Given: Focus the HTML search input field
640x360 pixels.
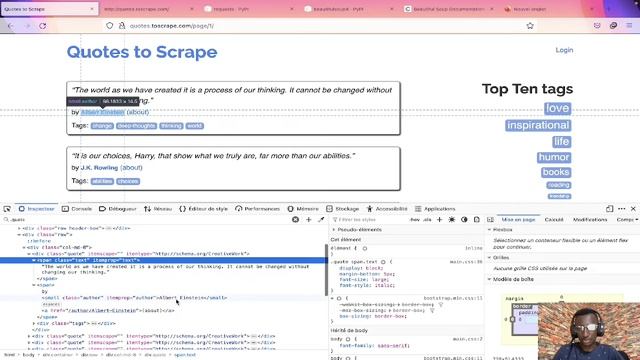Looking at the screenshot, I should [x=147, y=220].
